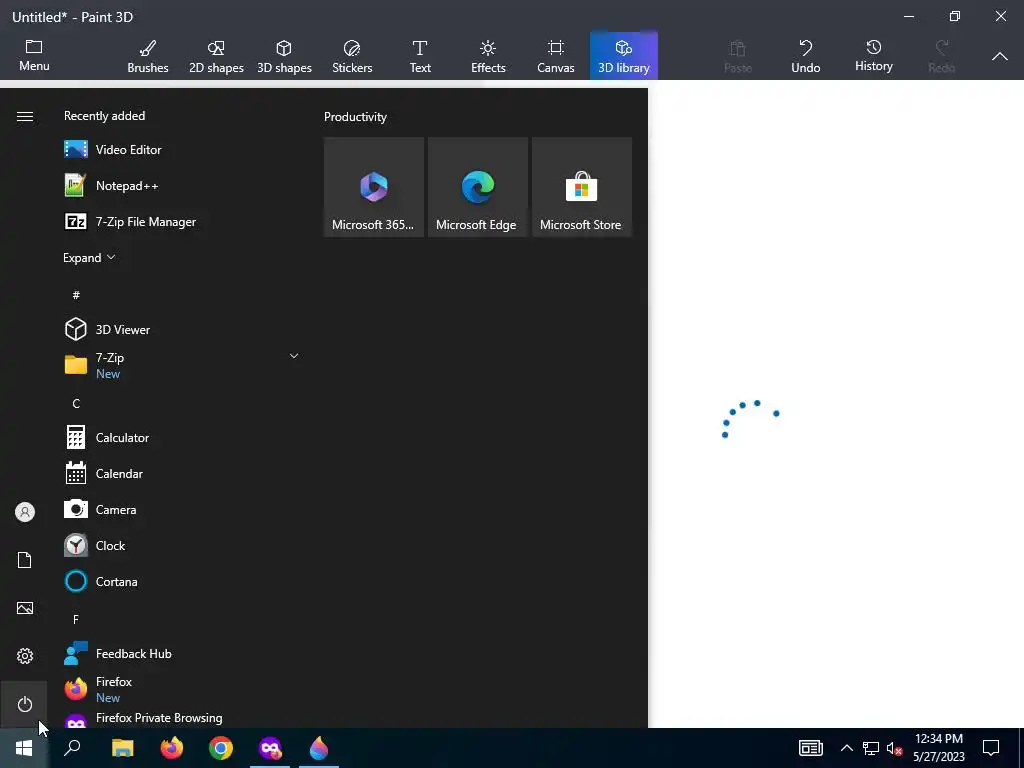Open the History panel
Screen dimensions: 1024x768
pyautogui.click(x=873, y=56)
